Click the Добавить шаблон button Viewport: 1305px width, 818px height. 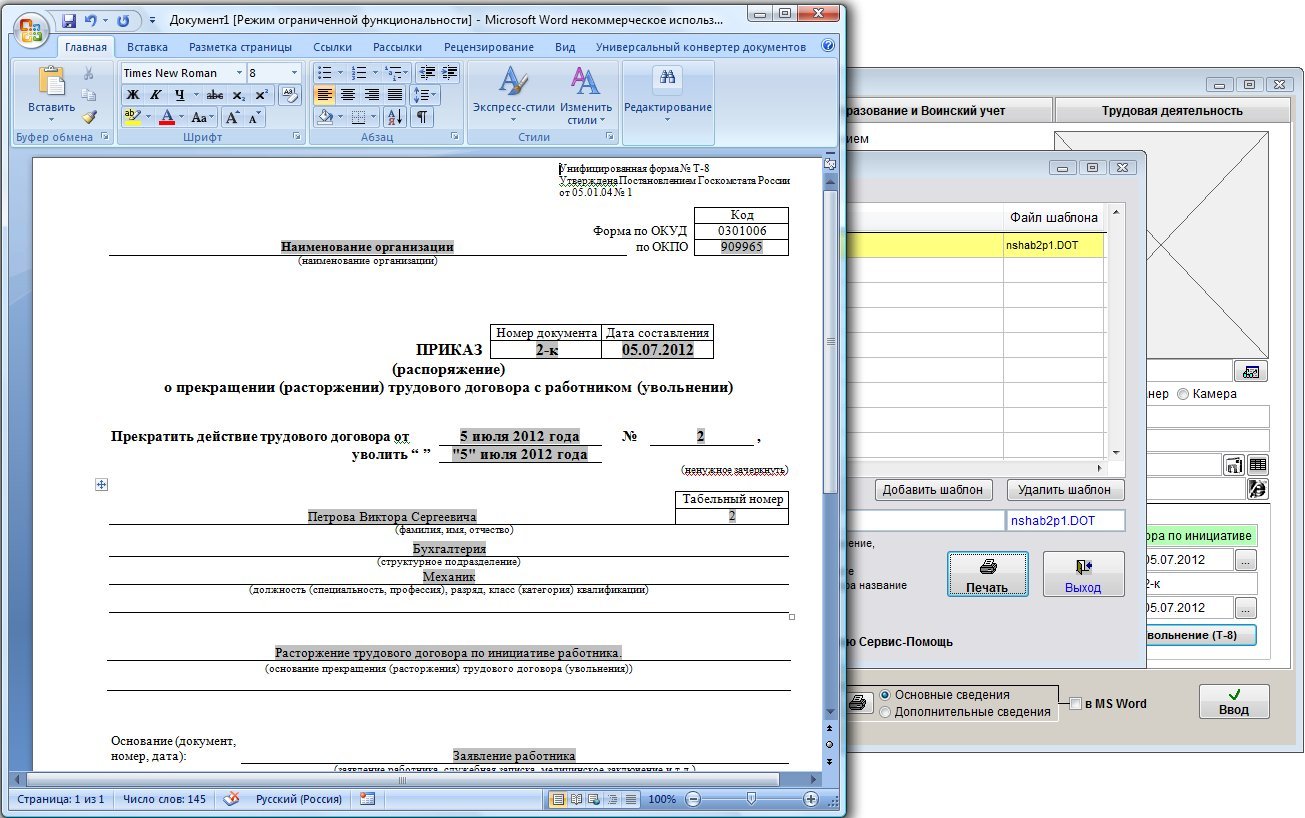935,490
